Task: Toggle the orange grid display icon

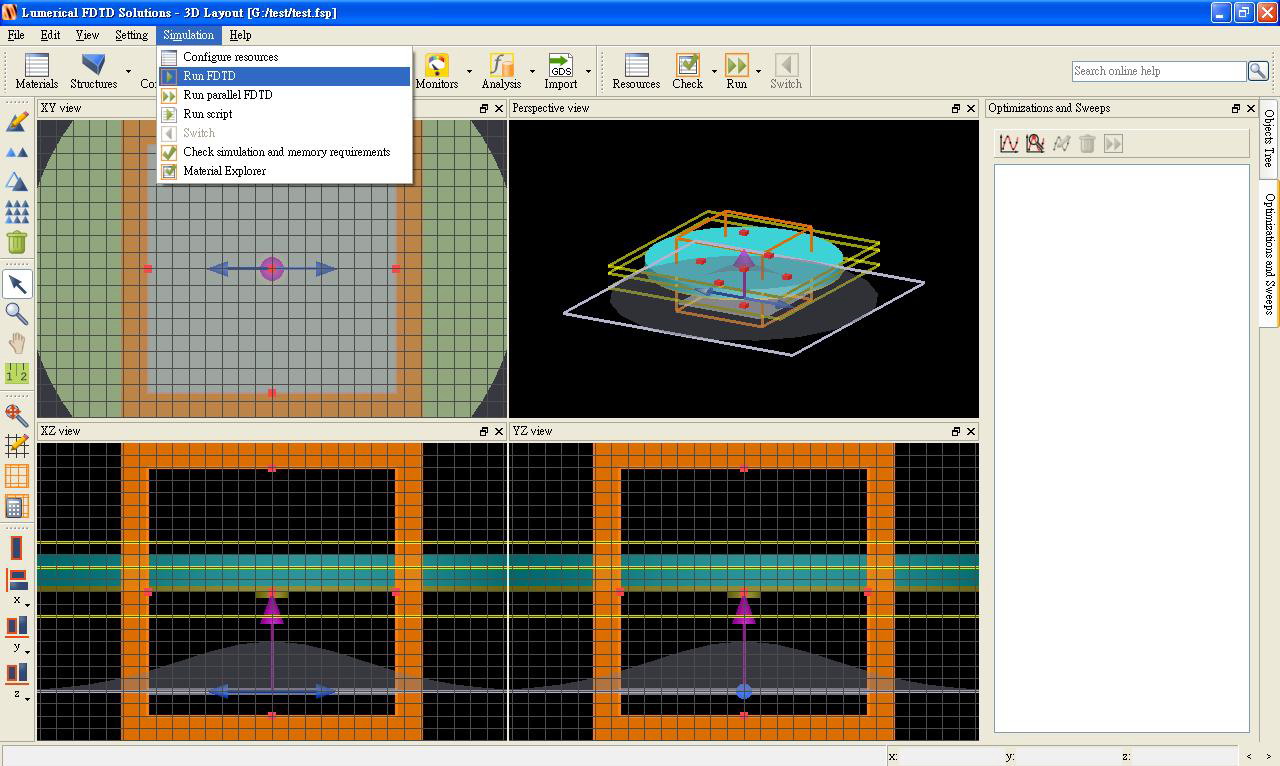Action: 17,476
